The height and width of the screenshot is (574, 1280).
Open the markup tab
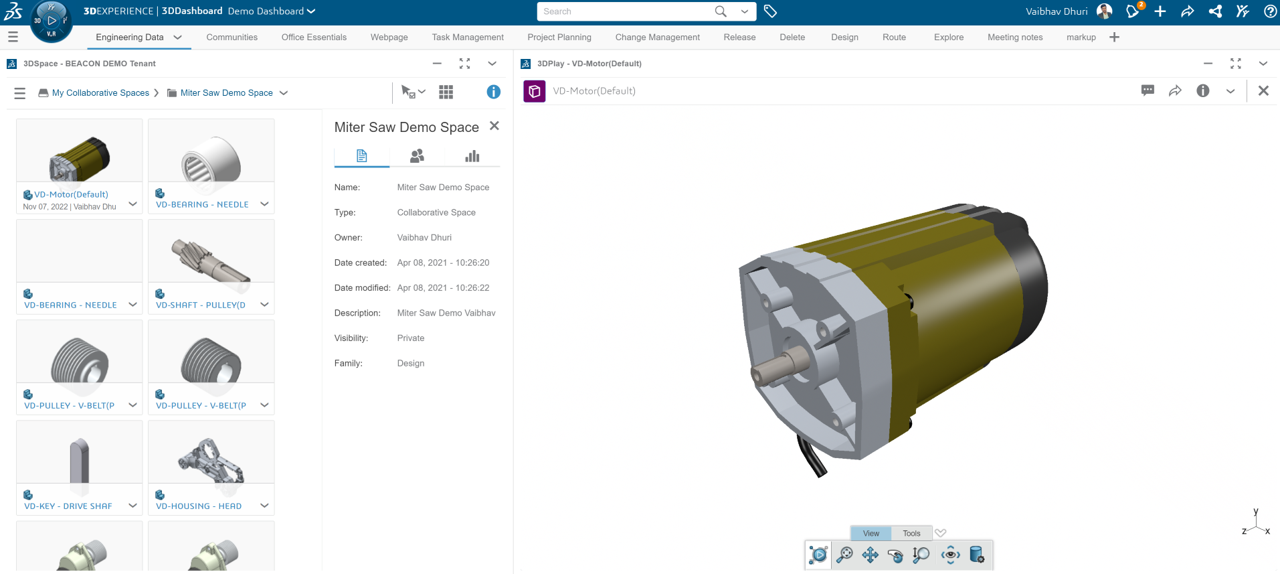(x=1081, y=37)
